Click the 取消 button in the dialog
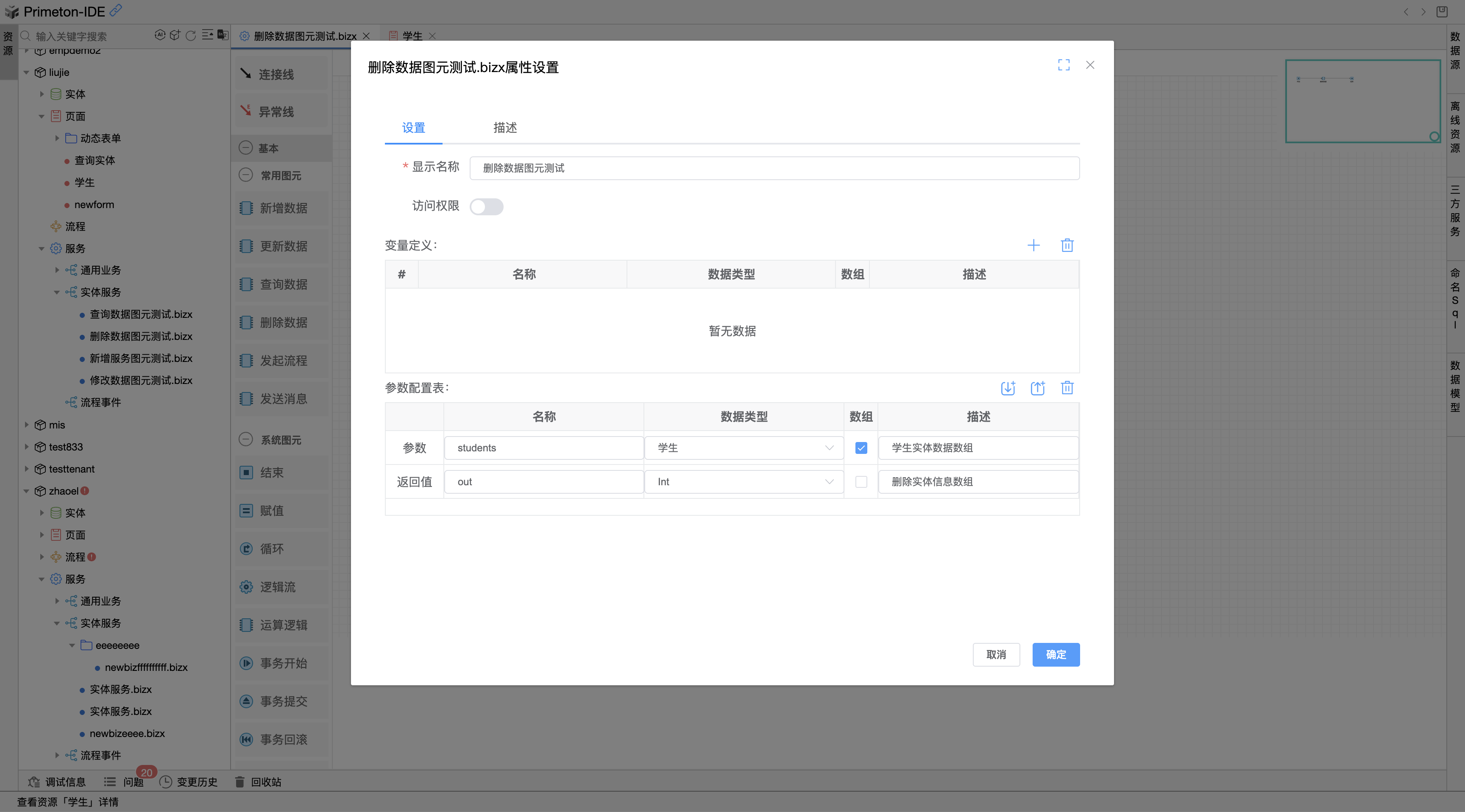Viewport: 1465px width, 812px height. [997, 654]
